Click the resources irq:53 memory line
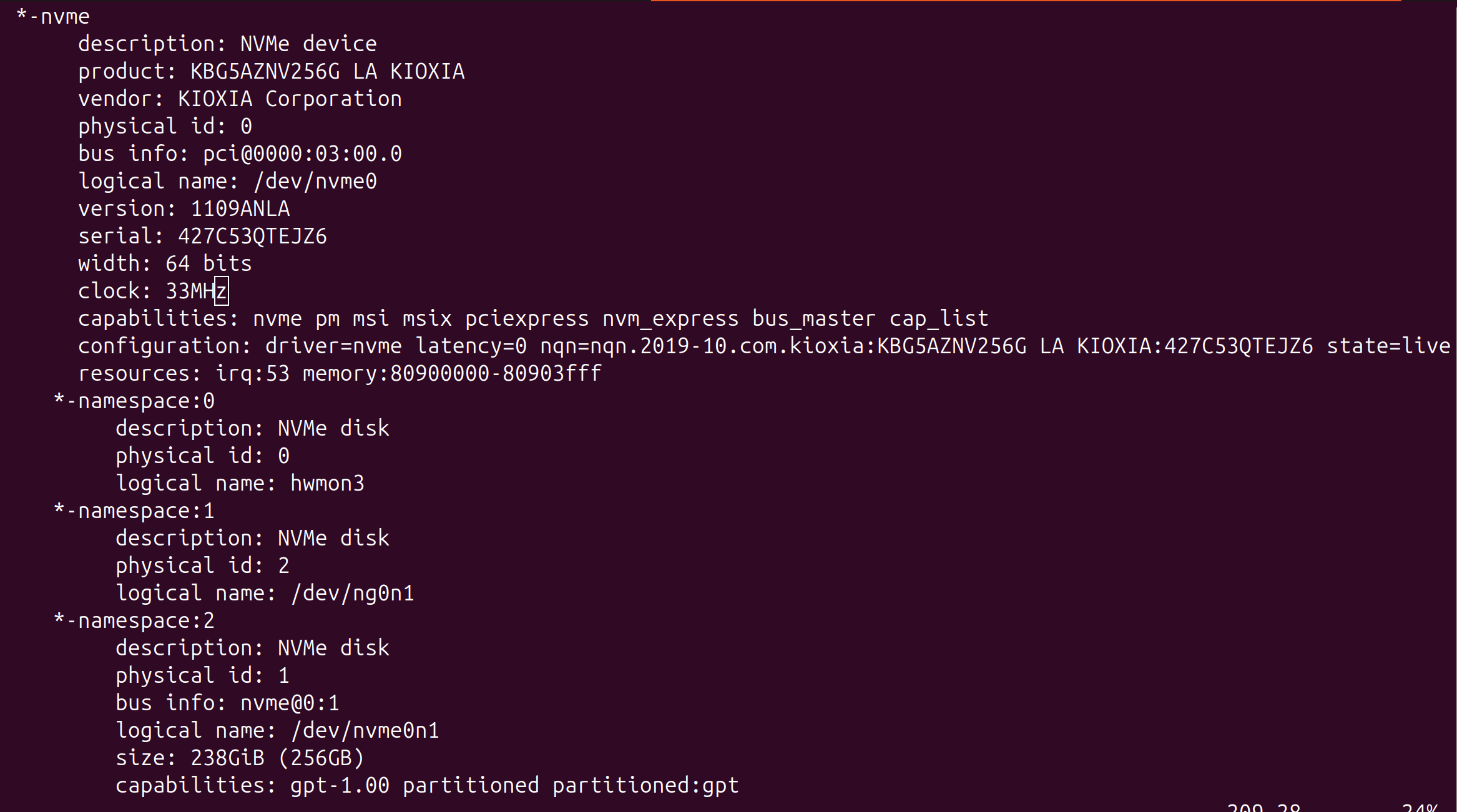 [x=340, y=373]
